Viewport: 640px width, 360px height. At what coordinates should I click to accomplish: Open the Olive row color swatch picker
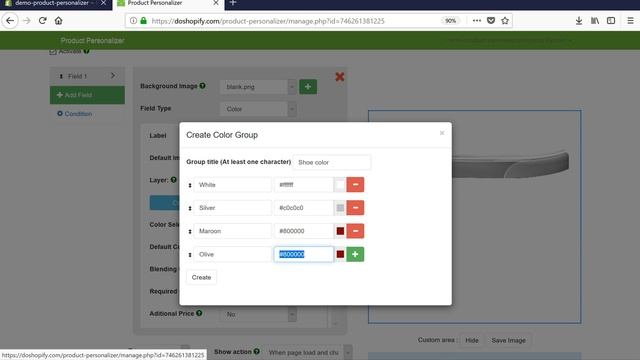click(340, 254)
